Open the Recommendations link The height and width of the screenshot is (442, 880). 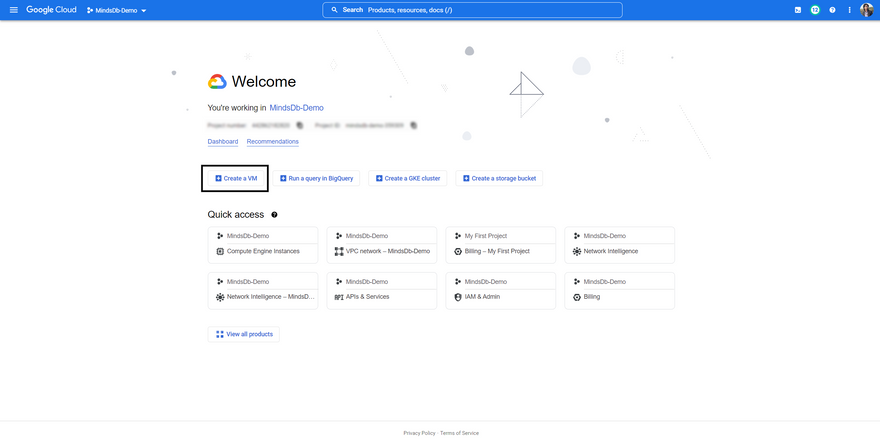273,142
